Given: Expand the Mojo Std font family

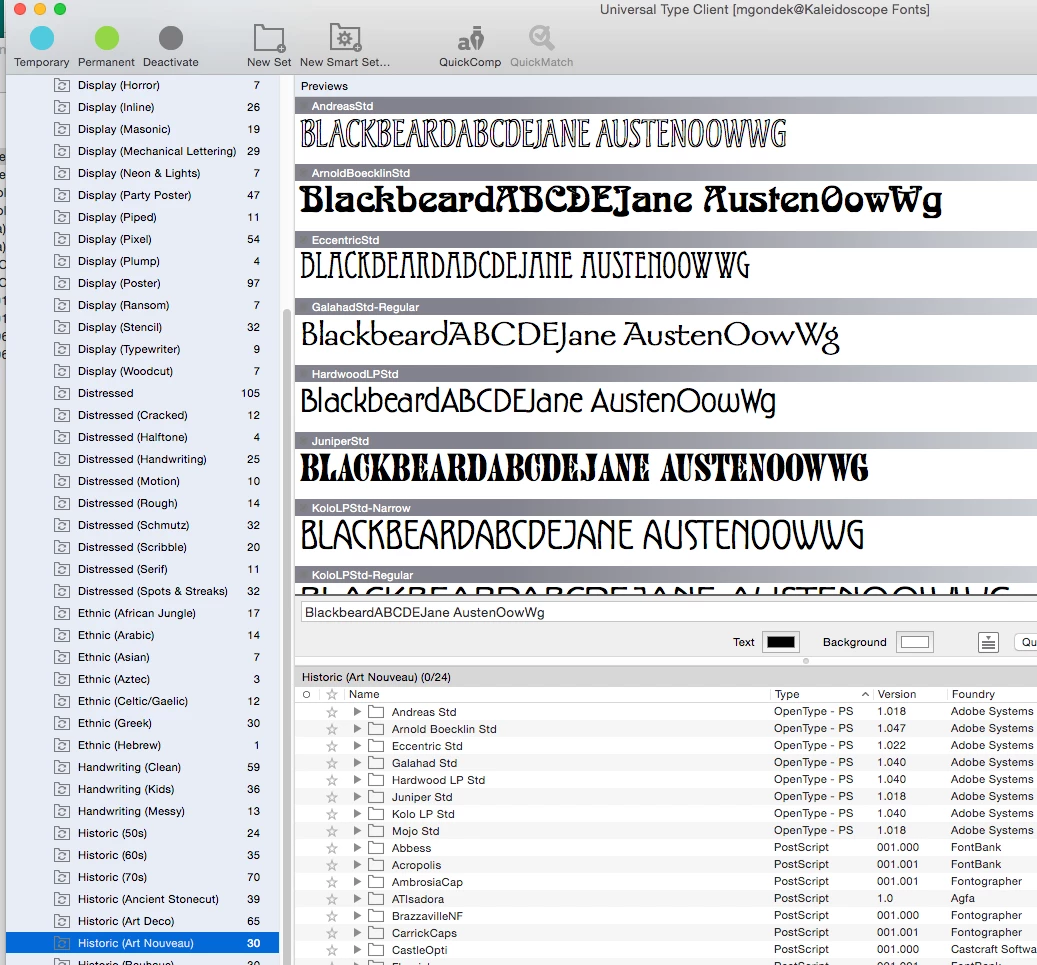Looking at the screenshot, I should [x=357, y=831].
